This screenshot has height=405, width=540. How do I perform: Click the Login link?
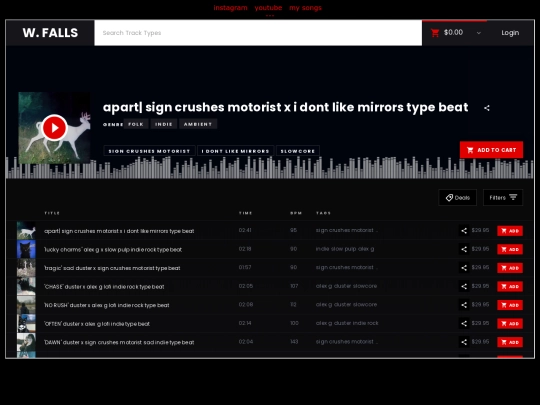(x=510, y=33)
